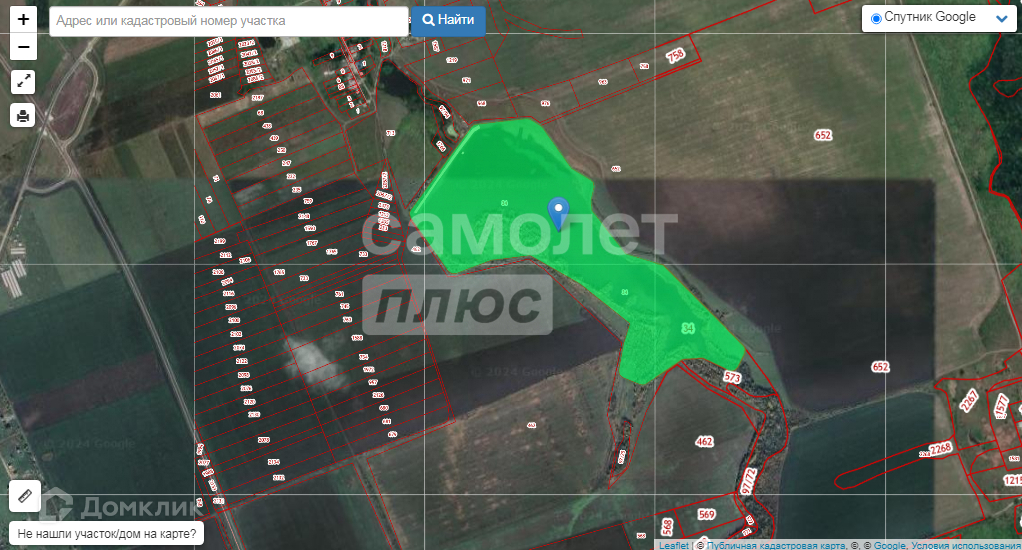1022x550 pixels.
Task: Zoom out with the minus button
Action: tap(23, 47)
